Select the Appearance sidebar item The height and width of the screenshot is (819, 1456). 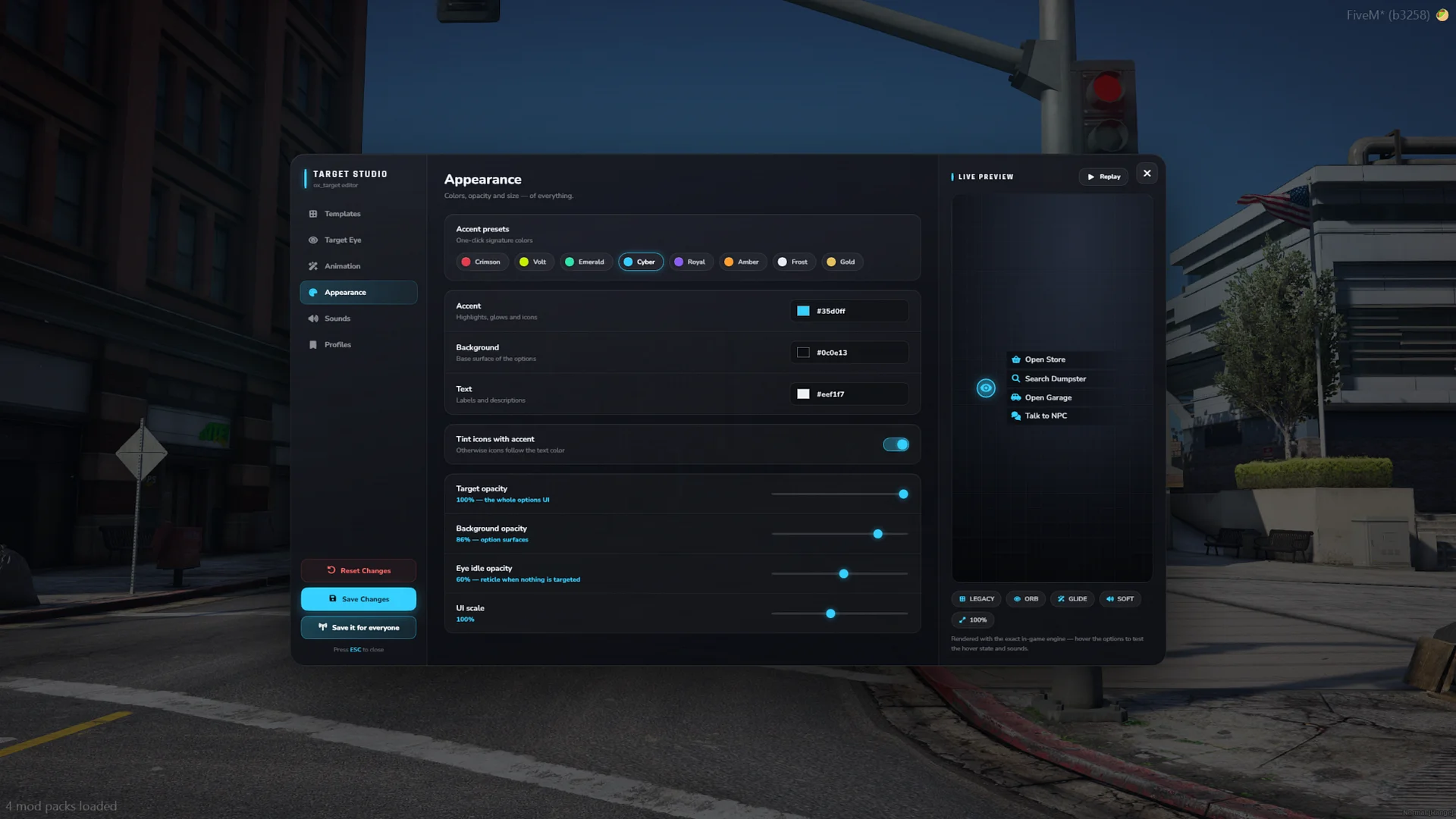(x=359, y=293)
